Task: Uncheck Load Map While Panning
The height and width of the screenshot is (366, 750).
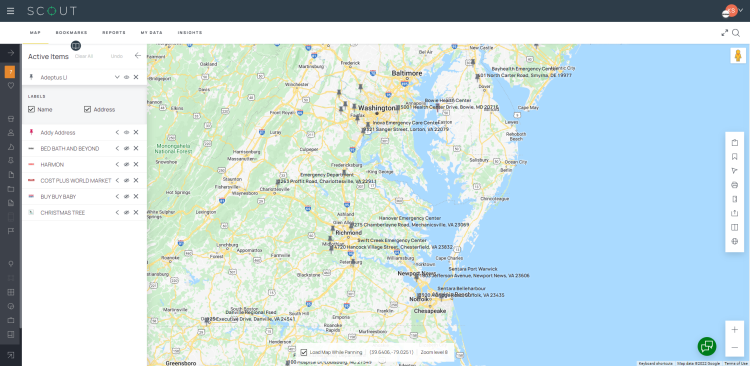Action: coord(303,352)
